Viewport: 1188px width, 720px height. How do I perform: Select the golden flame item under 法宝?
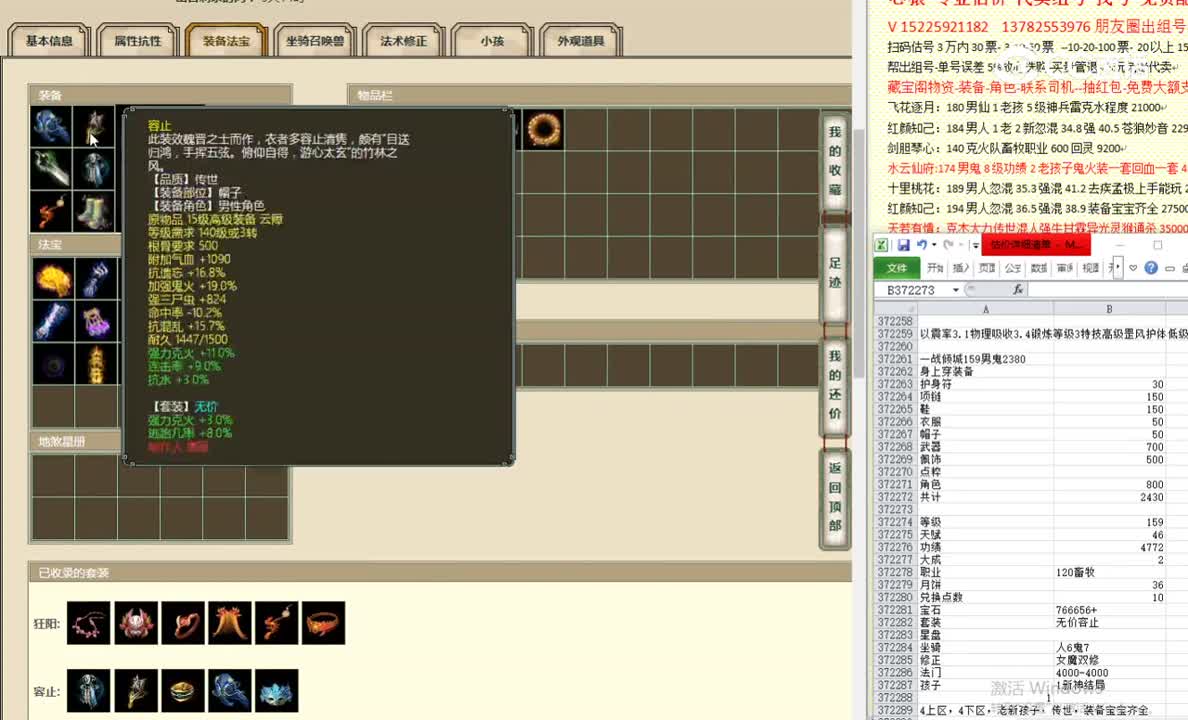click(x=52, y=279)
